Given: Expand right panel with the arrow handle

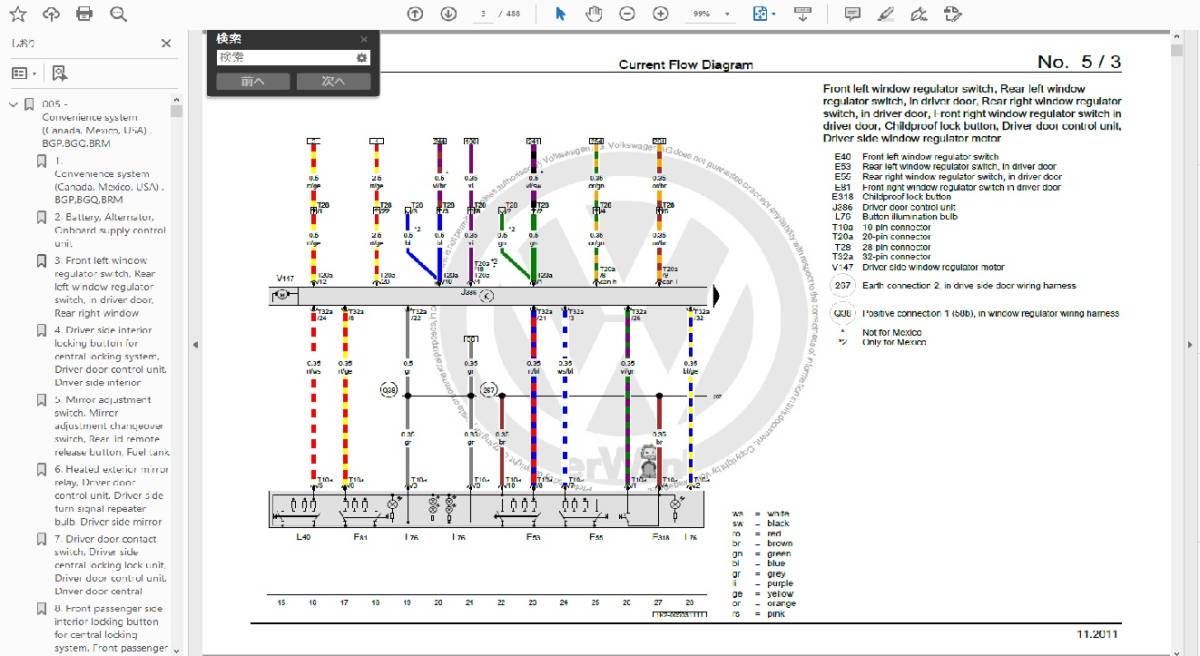Looking at the screenshot, I should point(1190,344).
